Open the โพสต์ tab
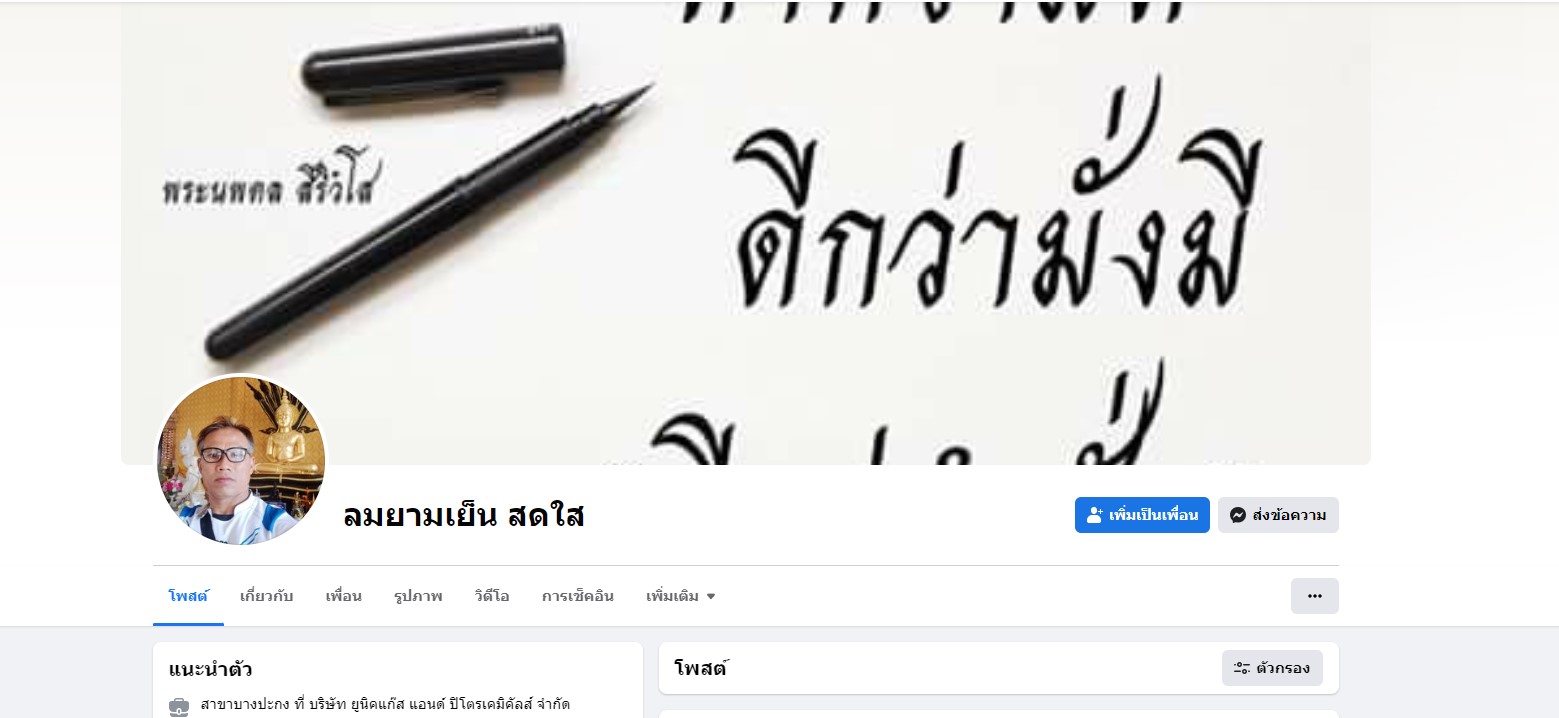The height and width of the screenshot is (718, 1559). [188, 596]
